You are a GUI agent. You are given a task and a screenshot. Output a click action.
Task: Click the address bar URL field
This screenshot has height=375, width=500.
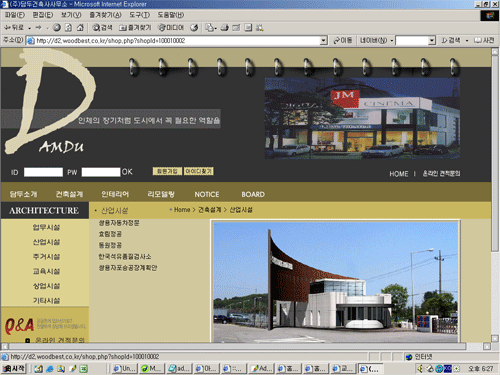tap(177, 41)
